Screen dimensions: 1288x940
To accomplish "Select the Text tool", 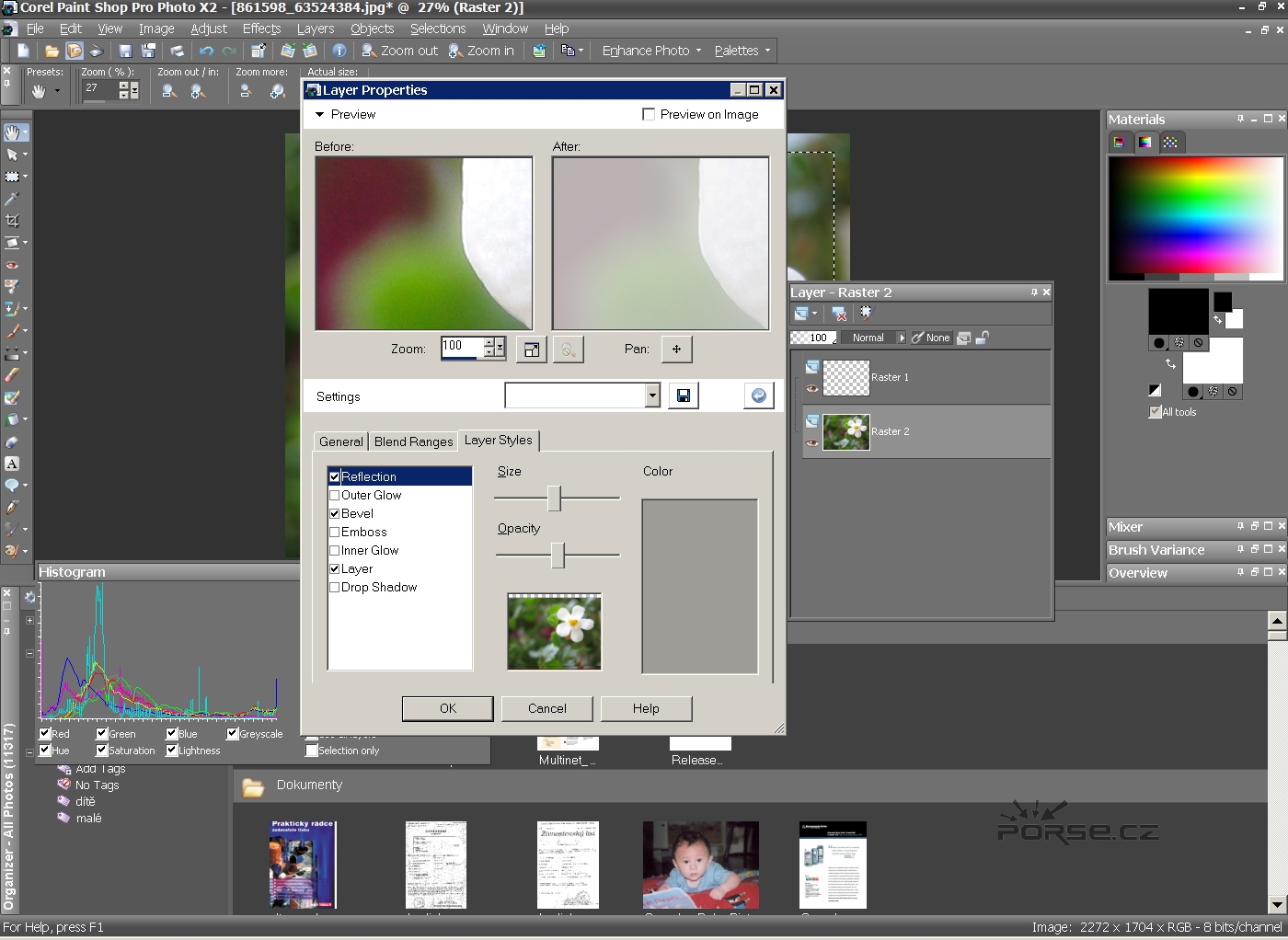I will [12, 464].
